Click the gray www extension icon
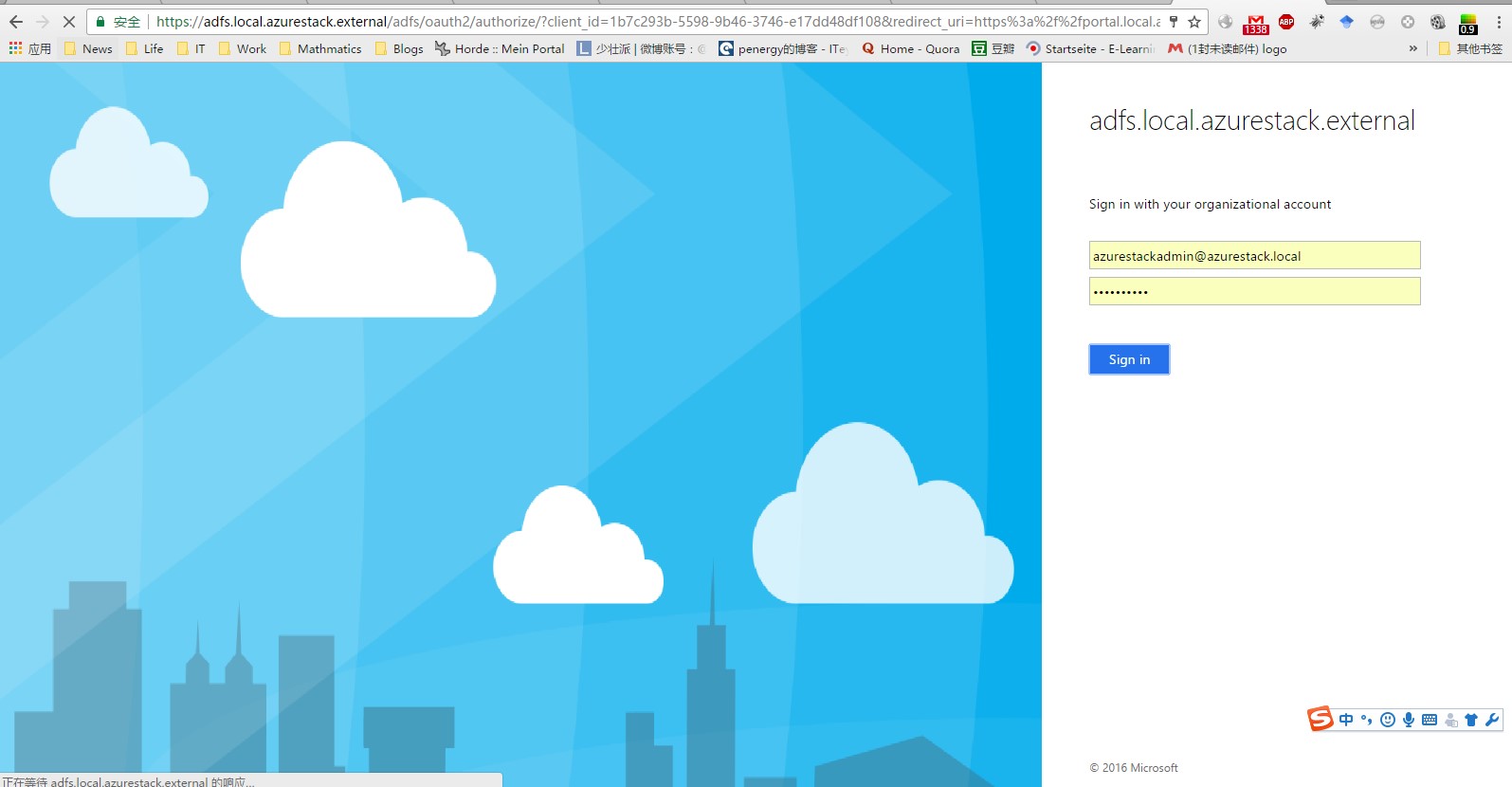 tap(1377, 22)
